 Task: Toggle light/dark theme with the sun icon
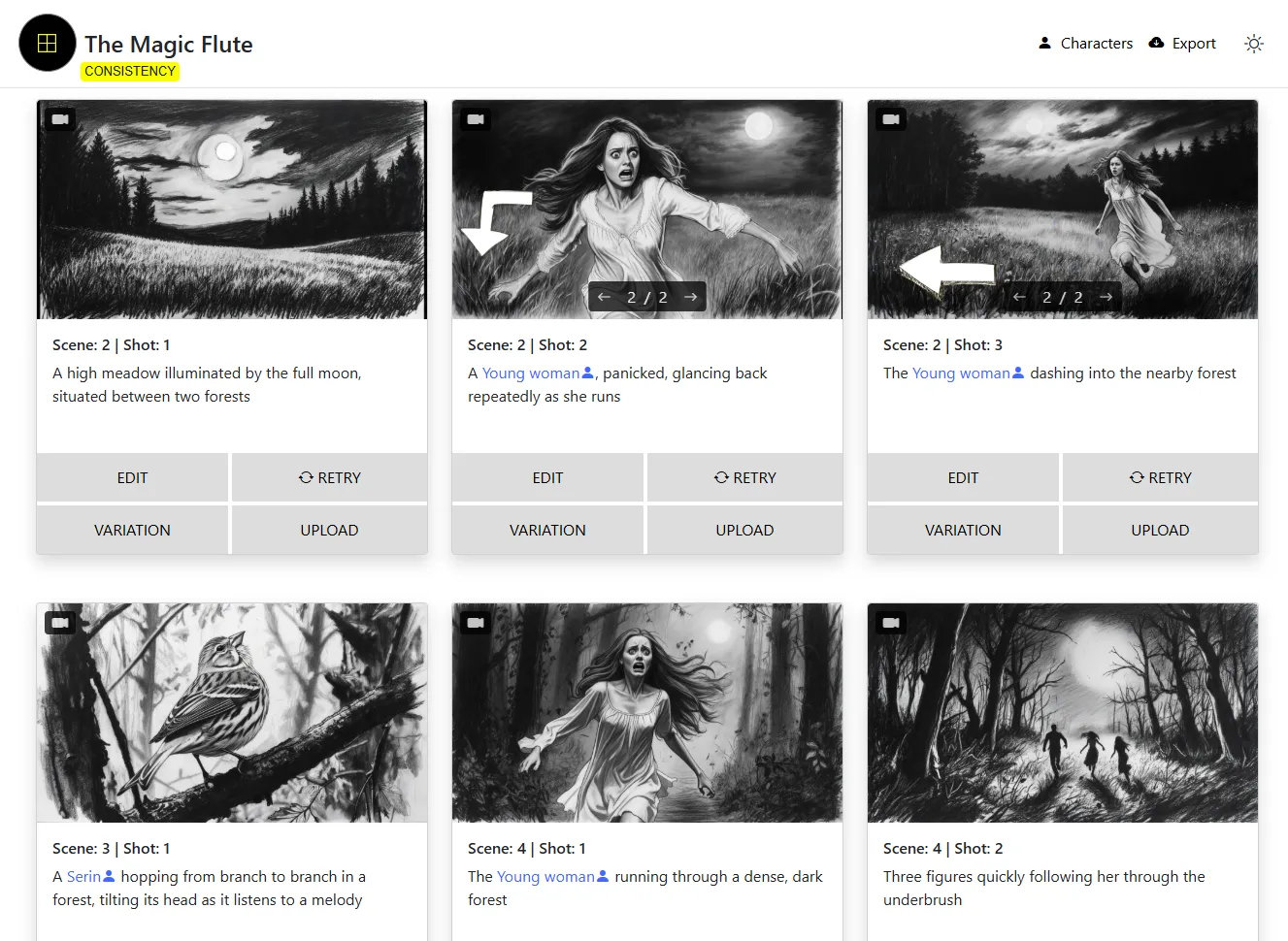click(x=1254, y=44)
